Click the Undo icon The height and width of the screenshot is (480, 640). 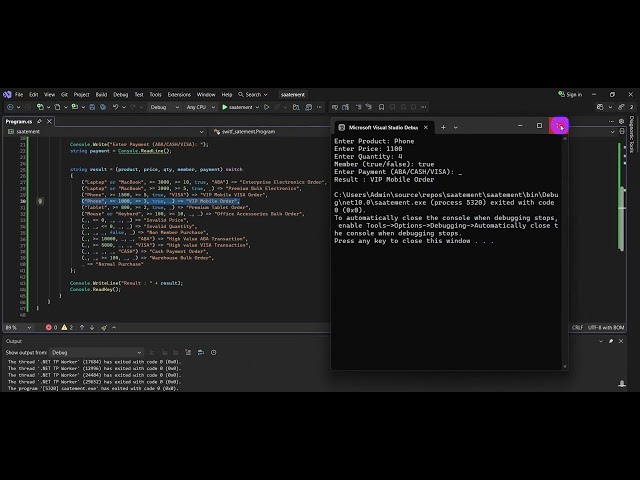[116, 107]
